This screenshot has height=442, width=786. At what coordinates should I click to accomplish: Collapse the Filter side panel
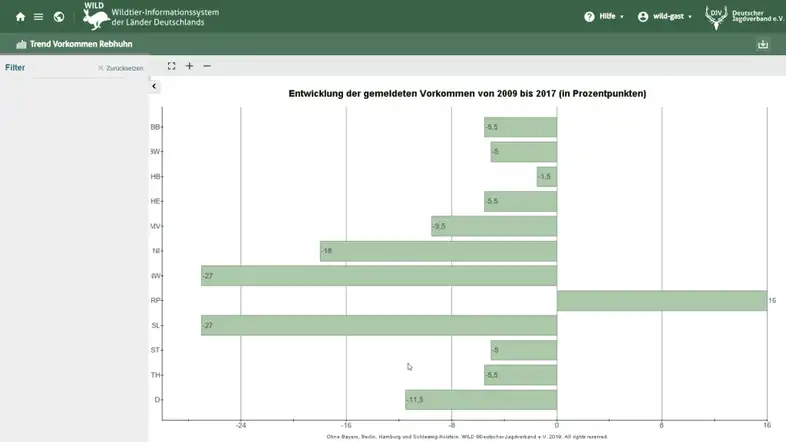click(x=155, y=87)
